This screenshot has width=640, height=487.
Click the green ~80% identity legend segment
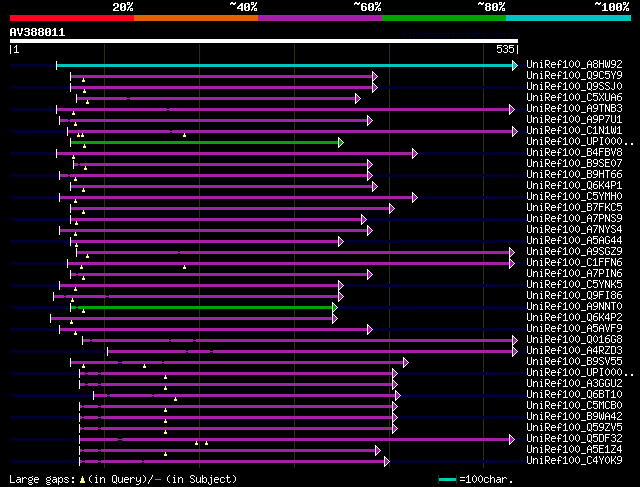[444, 18]
